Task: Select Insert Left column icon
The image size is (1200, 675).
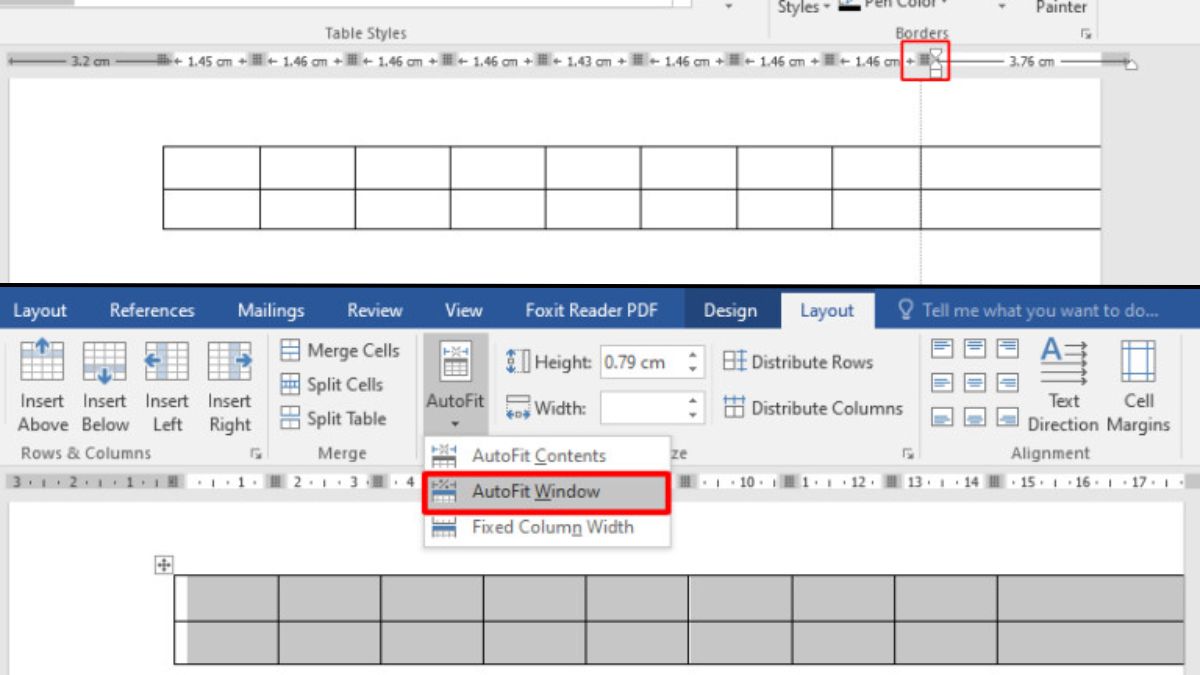Action: pyautogui.click(x=167, y=362)
